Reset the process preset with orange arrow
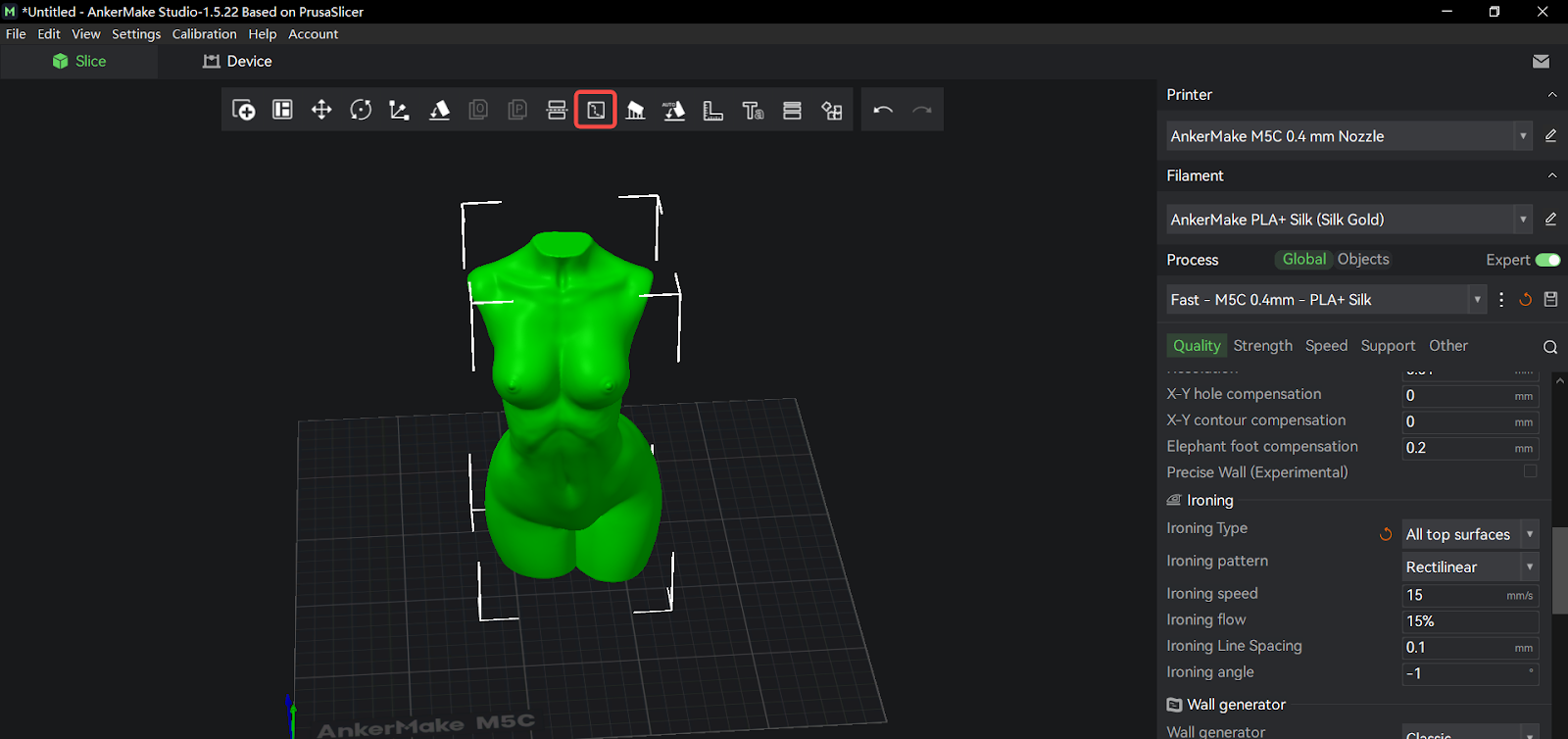The image size is (1568, 739). click(x=1525, y=300)
